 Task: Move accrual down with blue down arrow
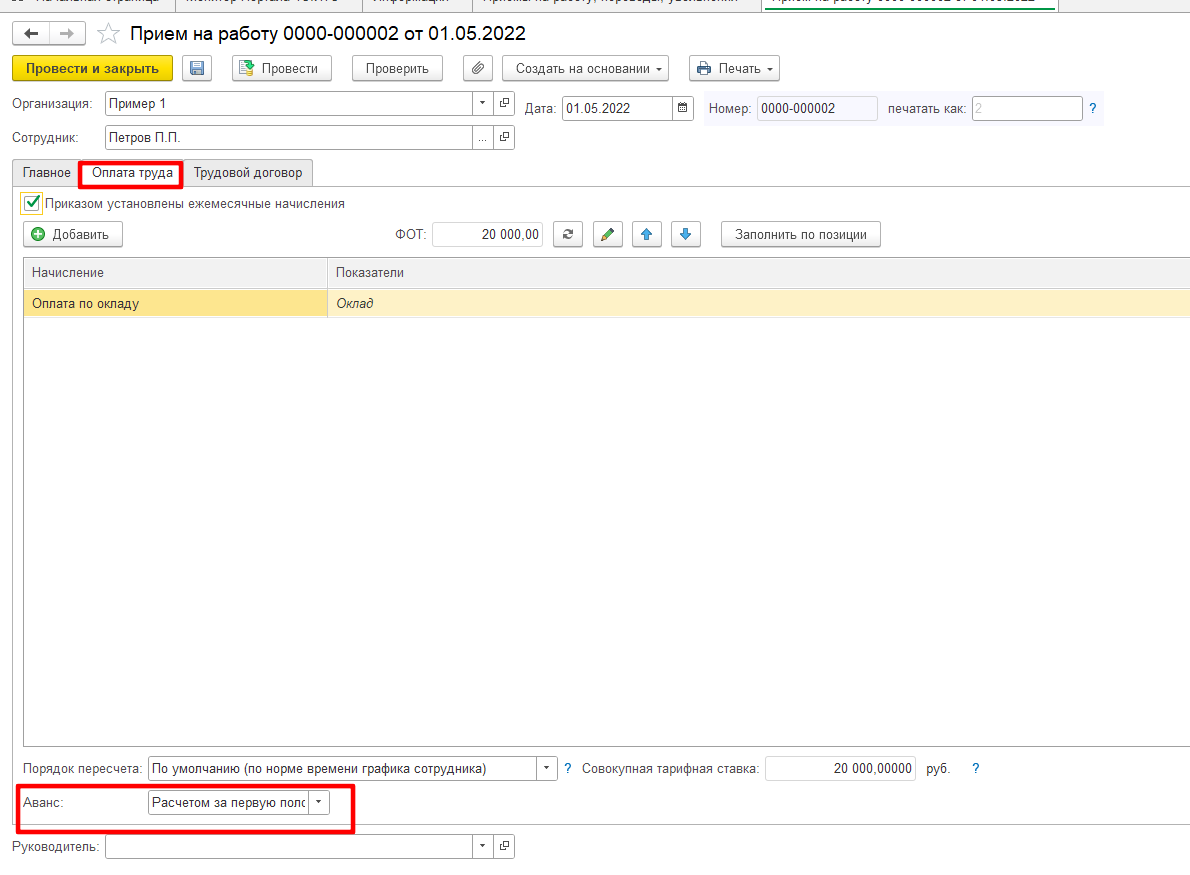(685, 234)
